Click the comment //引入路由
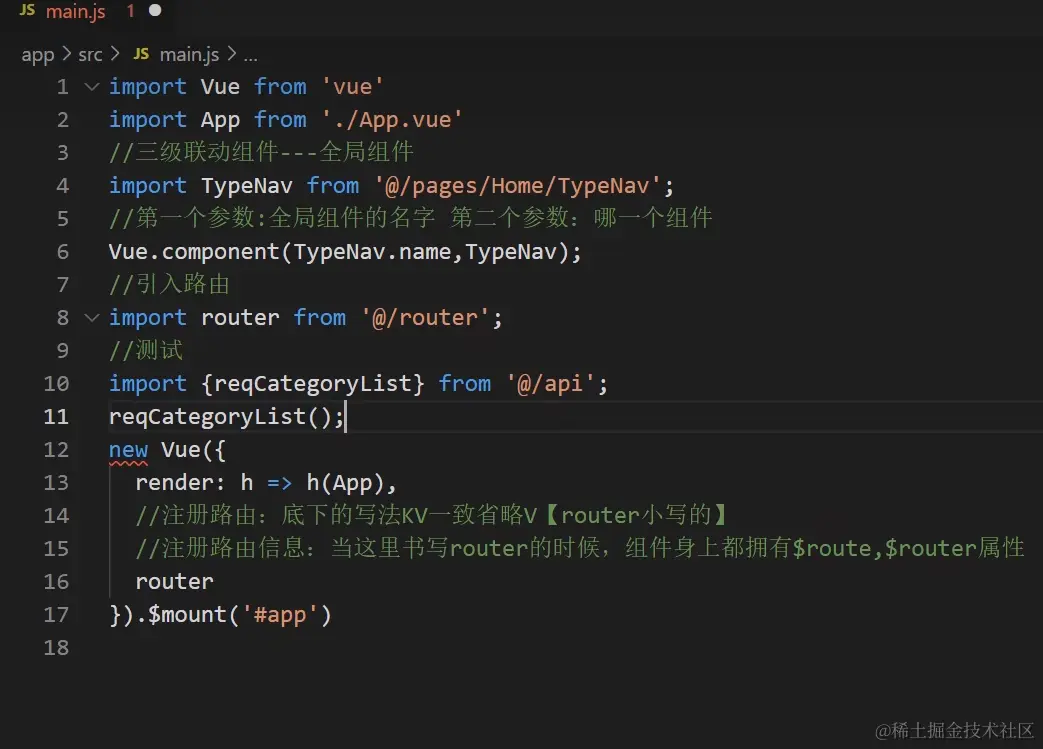The width and height of the screenshot is (1043, 749). [x=170, y=285]
